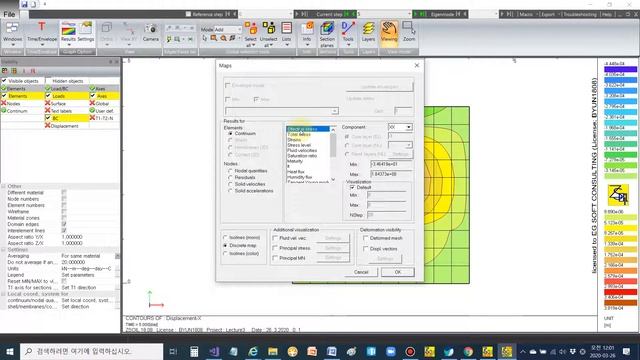Collapse the Settings properties section

[x=4, y=249]
